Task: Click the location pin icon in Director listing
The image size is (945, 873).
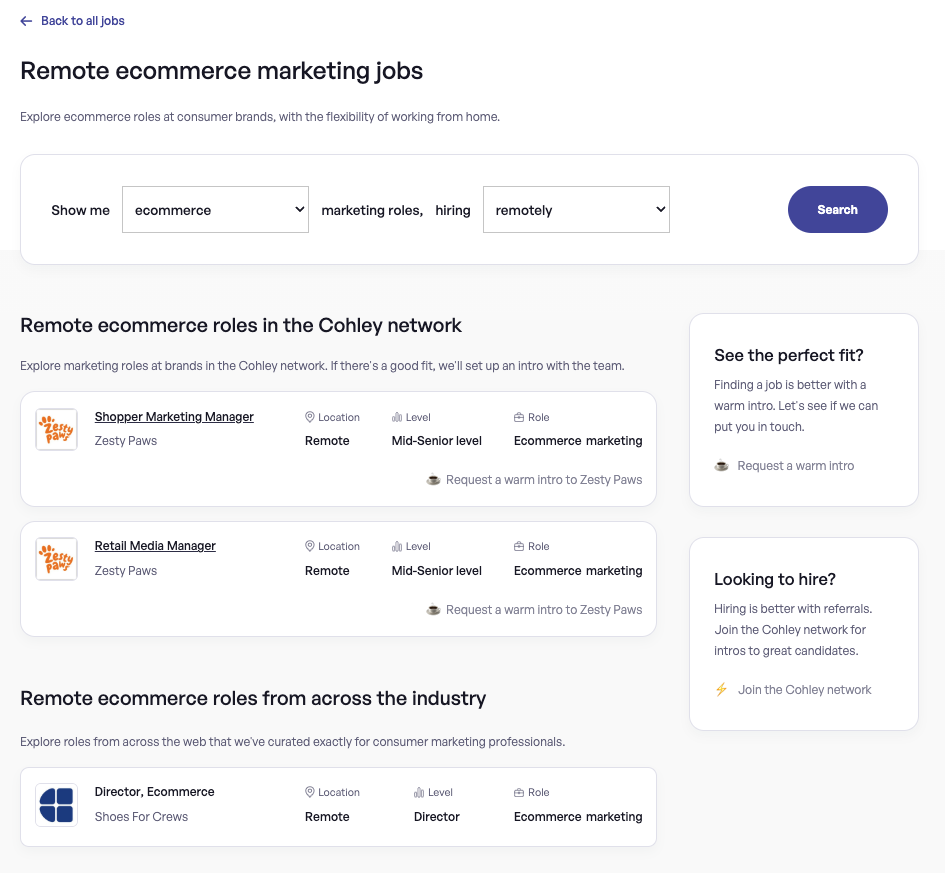Action: tap(310, 793)
